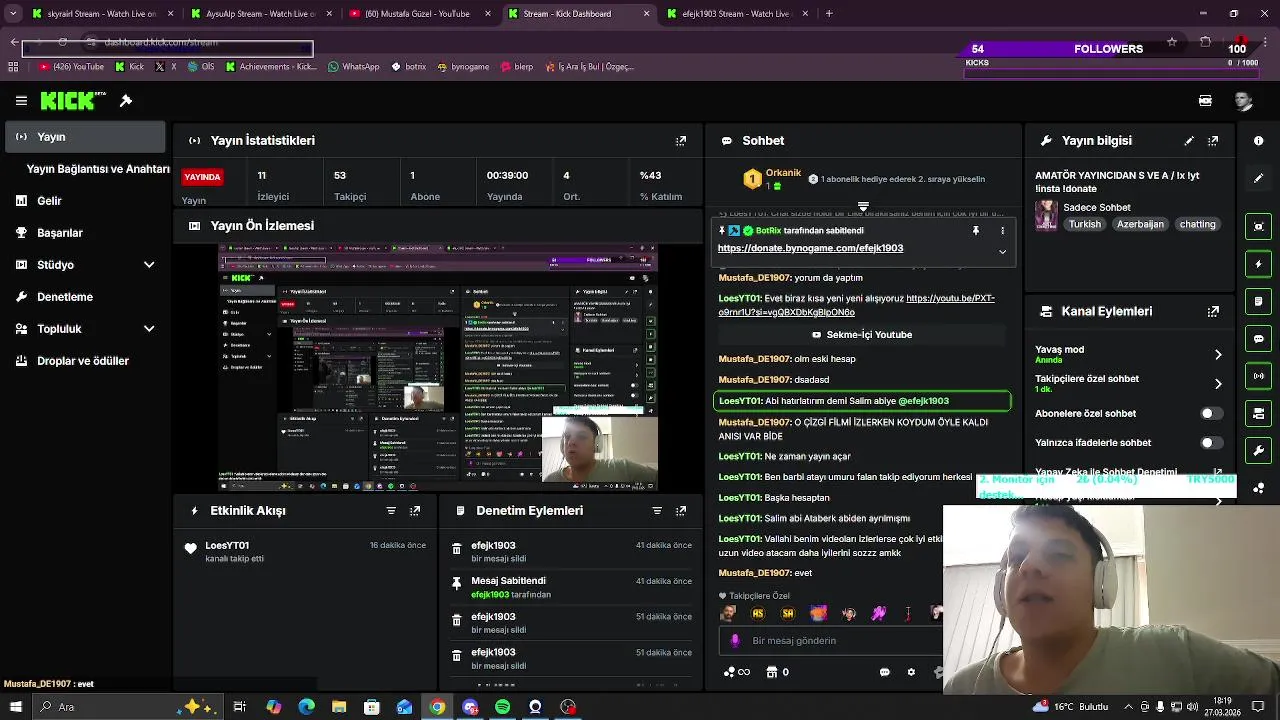
Task: Click the Windows Start button
Action: [15, 707]
